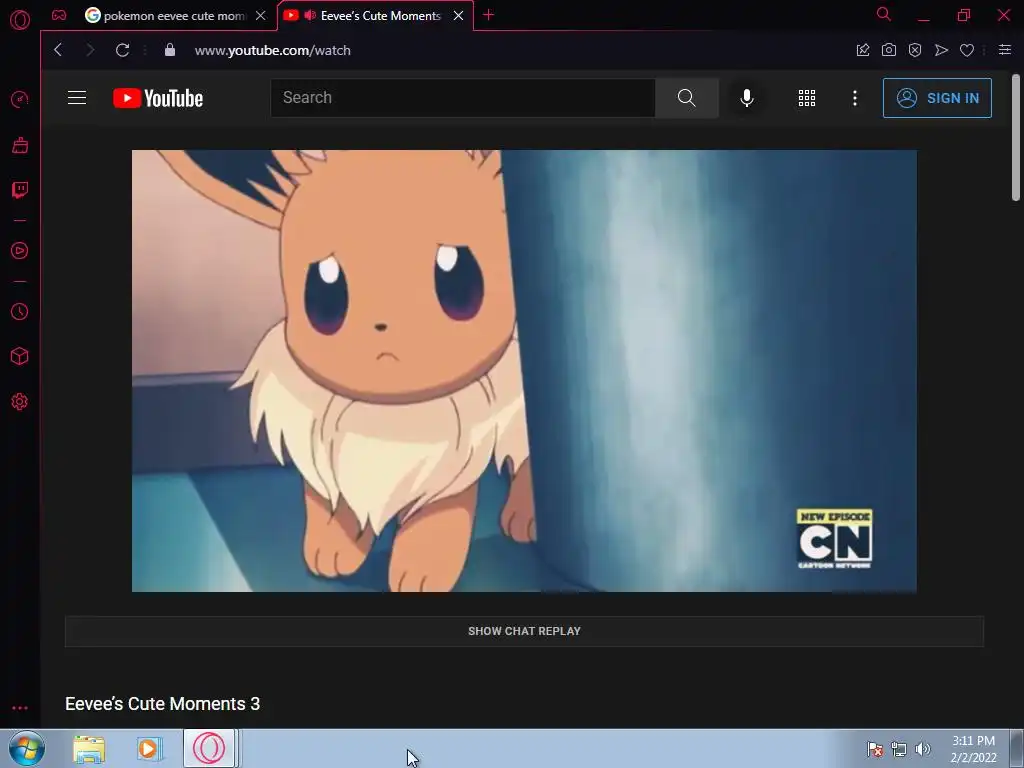Mute the audio-playing YouTube tab

[x=310, y=15]
